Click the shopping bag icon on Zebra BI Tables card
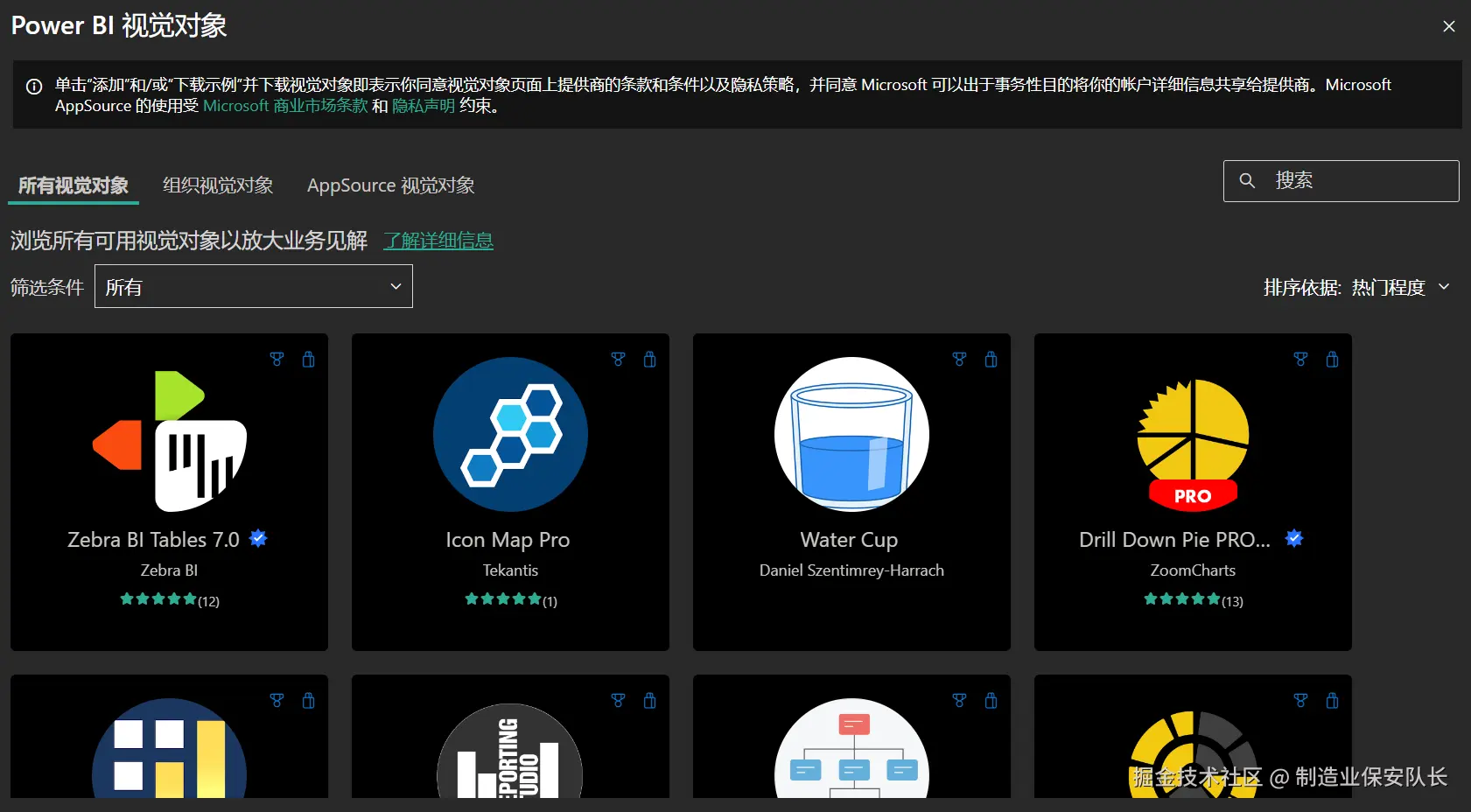Image resolution: width=1471 pixels, height=812 pixels. tap(309, 360)
